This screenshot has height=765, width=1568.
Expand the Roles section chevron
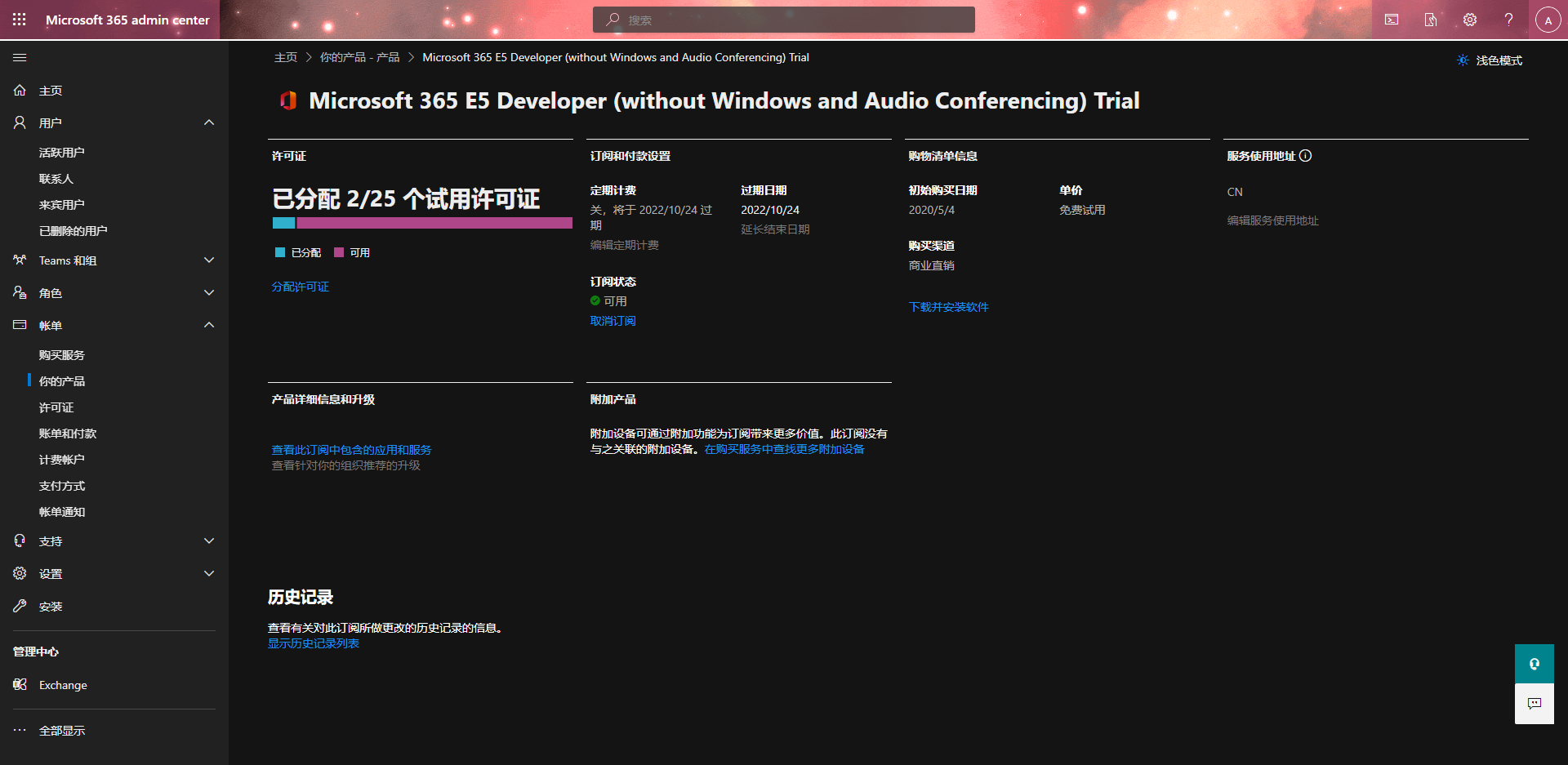(x=209, y=293)
